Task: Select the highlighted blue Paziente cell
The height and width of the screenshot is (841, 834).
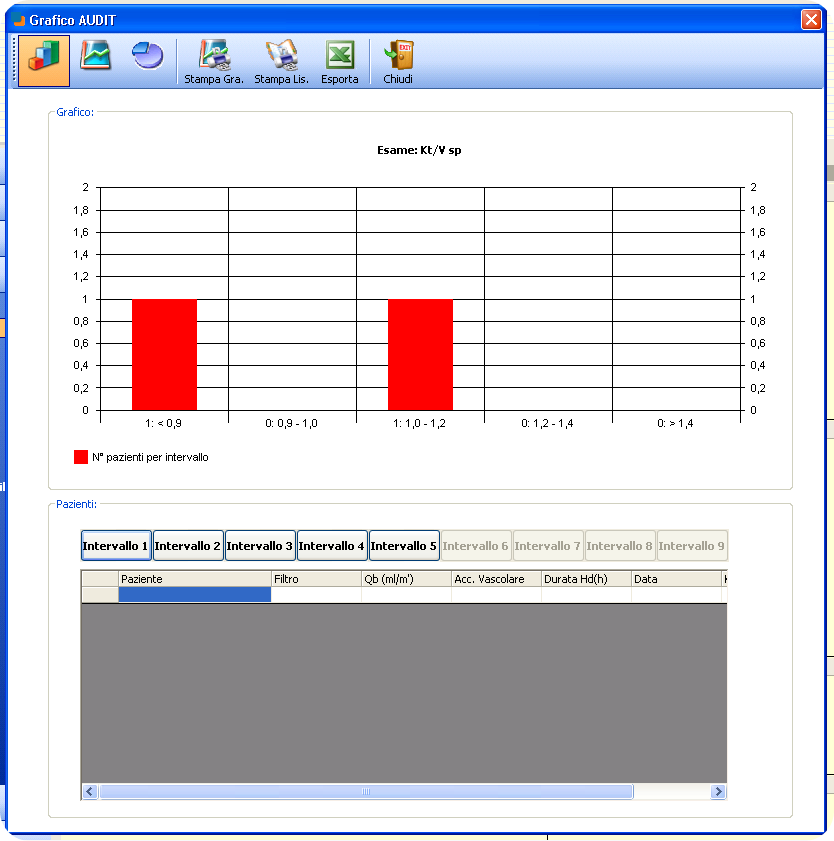Action: click(x=195, y=594)
